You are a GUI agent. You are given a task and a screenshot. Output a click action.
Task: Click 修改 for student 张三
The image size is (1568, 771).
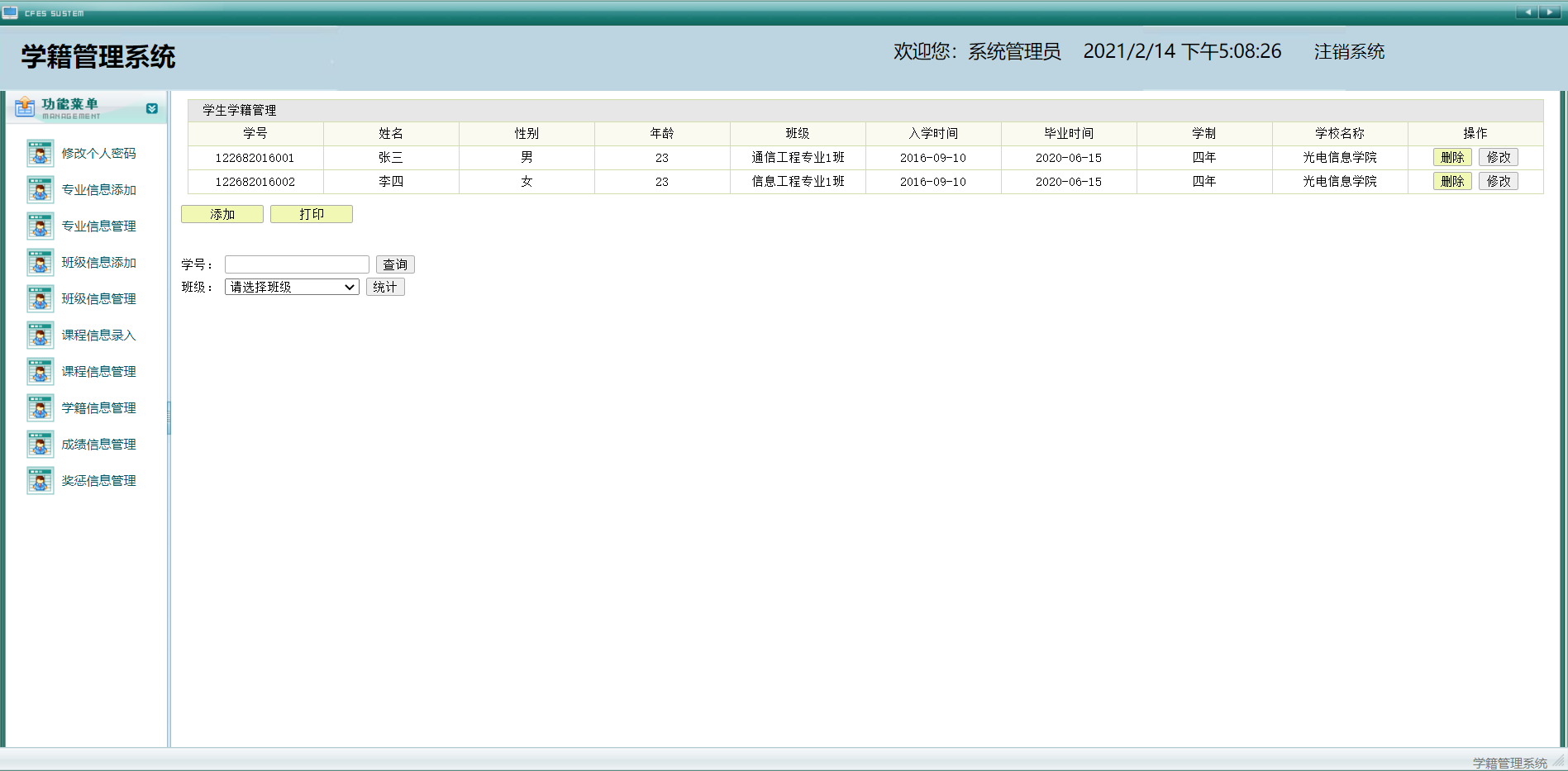tap(1499, 157)
